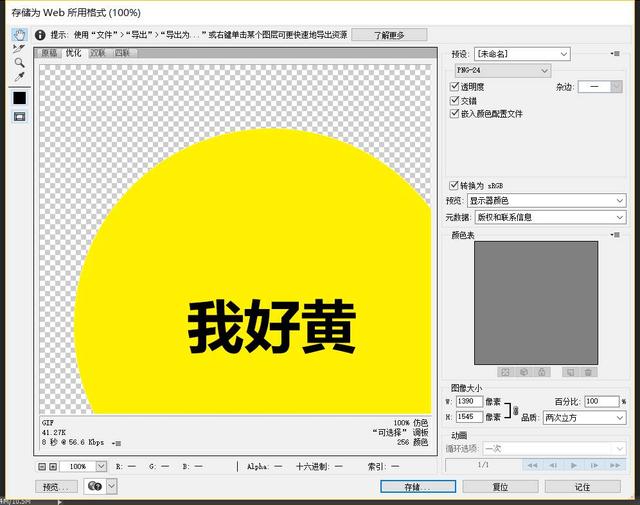
Task: Click the 256 颜色 info text
Action: tap(412, 442)
